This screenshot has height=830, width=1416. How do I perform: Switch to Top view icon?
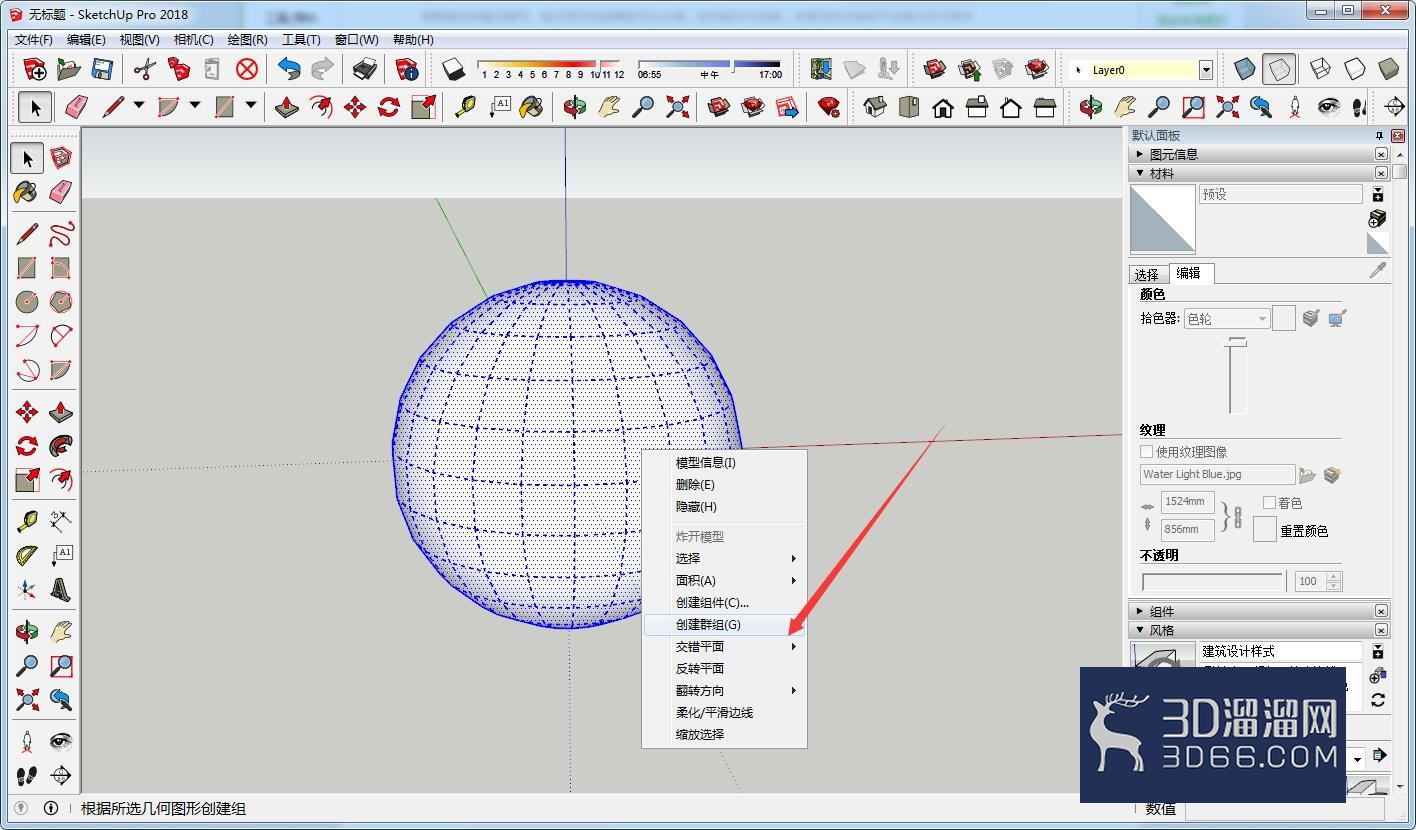click(x=909, y=107)
